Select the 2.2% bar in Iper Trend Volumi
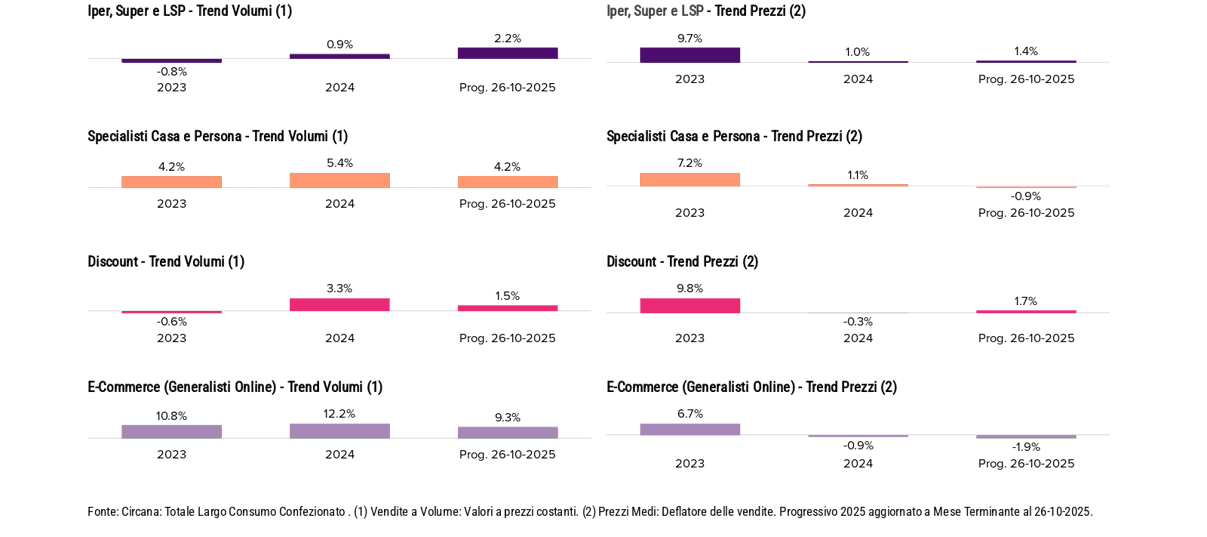The height and width of the screenshot is (537, 1207). coord(508,53)
